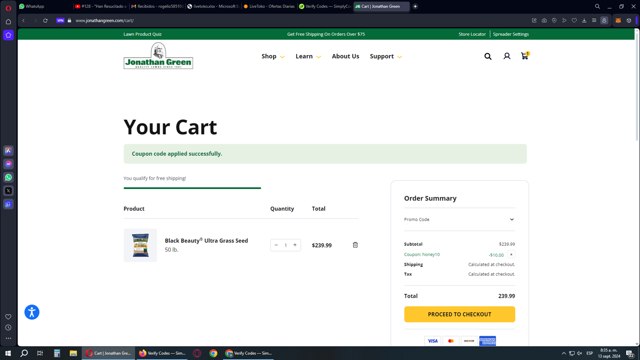Open Chrome from the taskbar
Image resolution: width=640 pixels, height=360 pixels.
coord(213,353)
